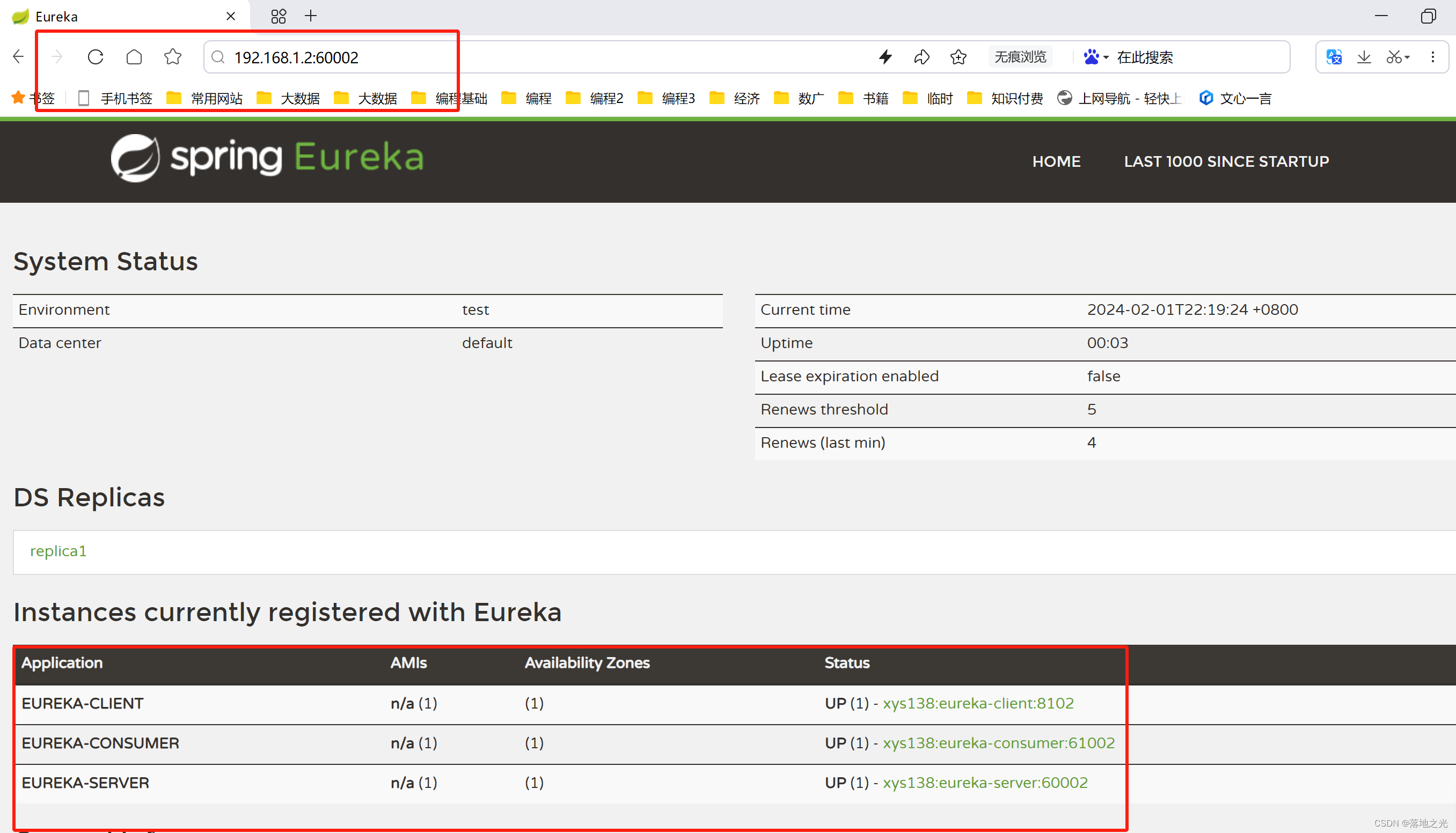
Task: Click the Availability Zones column header
Action: click(587, 662)
